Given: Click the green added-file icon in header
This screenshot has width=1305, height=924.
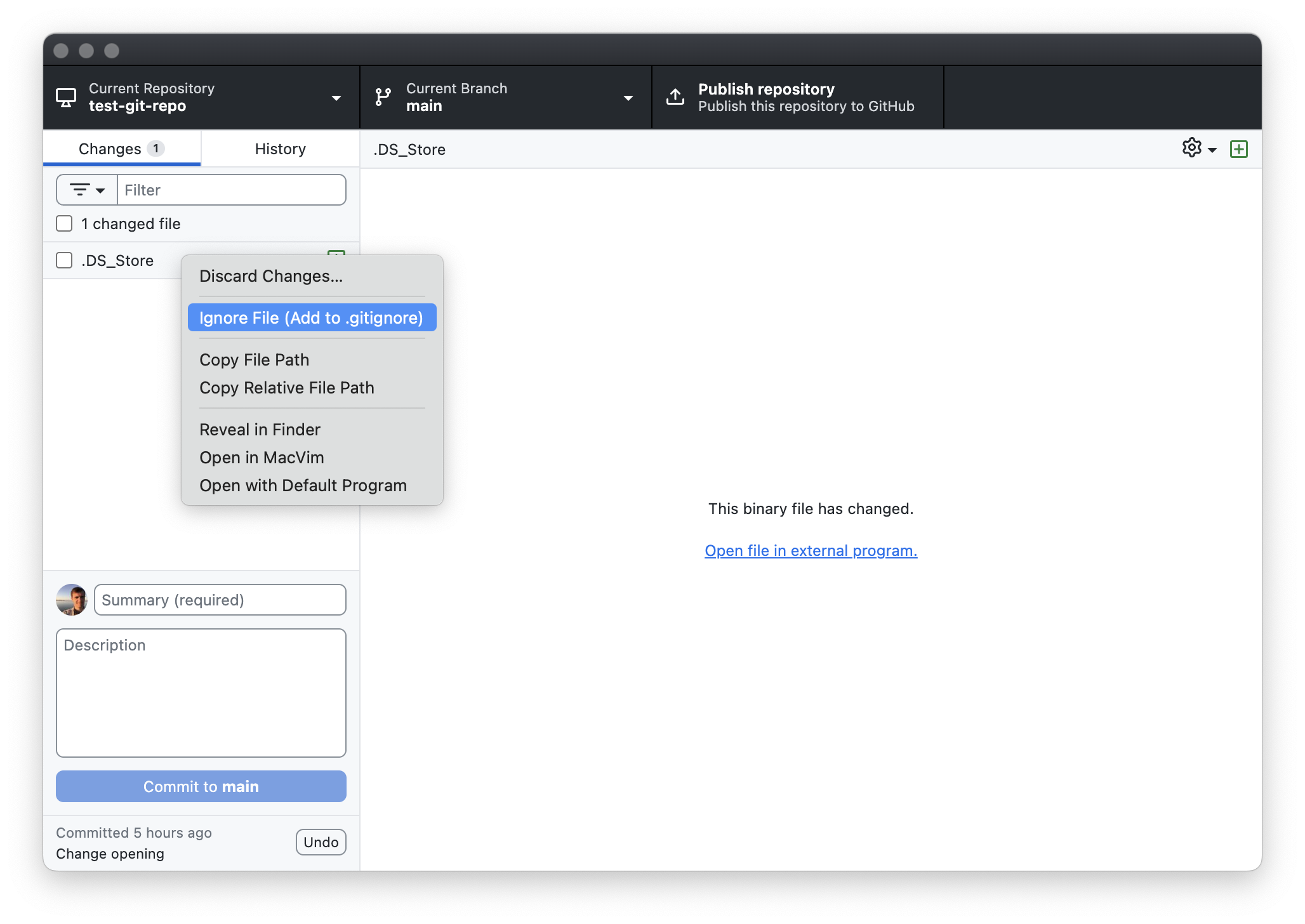Looking at the screenshot, I should tap(1239, 149).
